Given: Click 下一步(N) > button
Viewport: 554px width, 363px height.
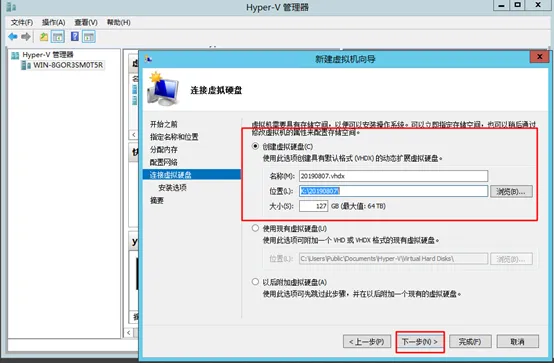Looking at the screenshot, I should tap(420, 342).
